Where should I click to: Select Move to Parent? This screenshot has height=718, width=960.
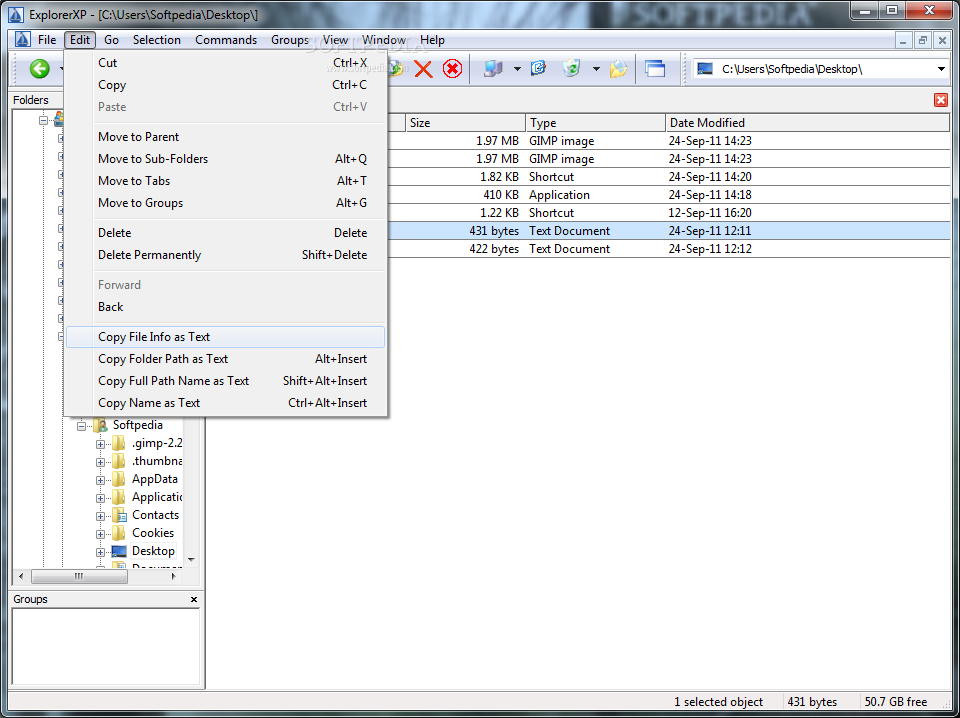[x=226, y=136]
